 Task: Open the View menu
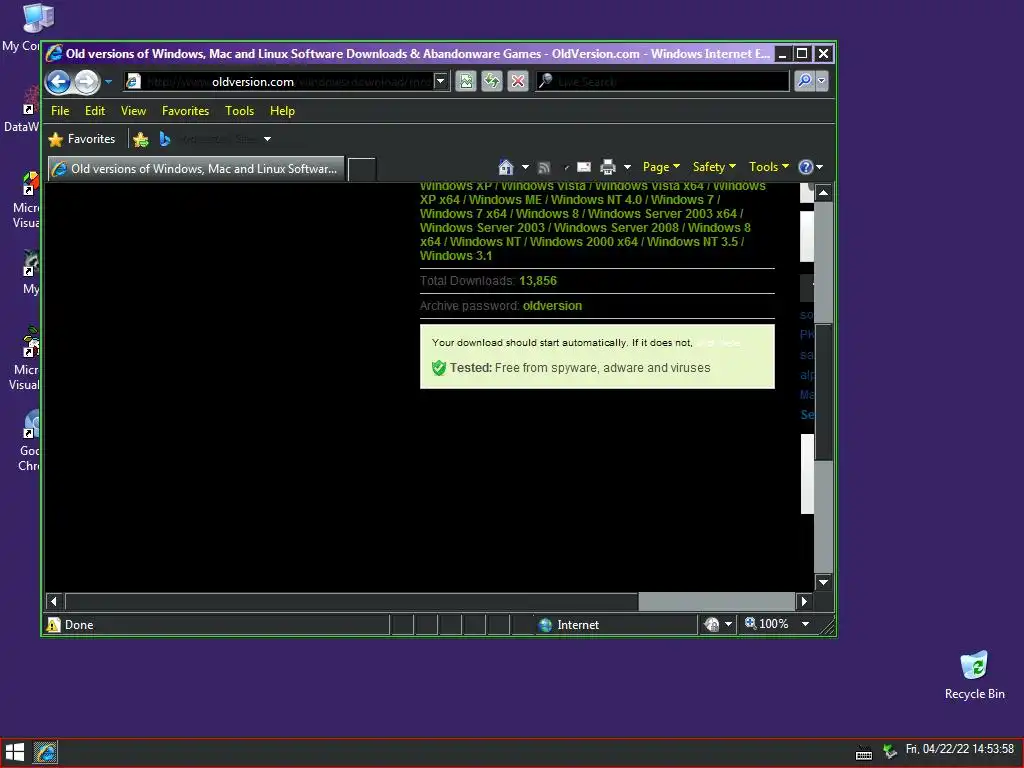coord(133,111)
